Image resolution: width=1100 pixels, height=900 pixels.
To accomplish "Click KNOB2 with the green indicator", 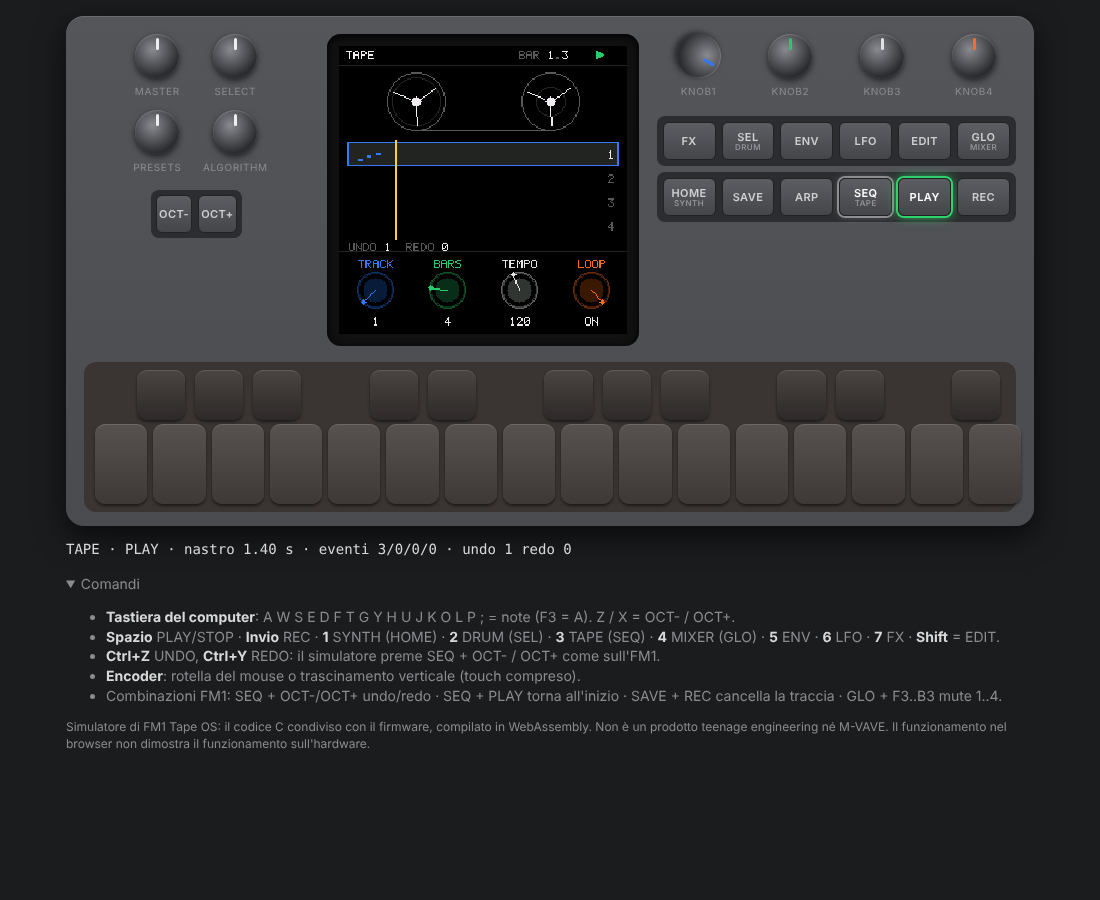I will (790, 56).
